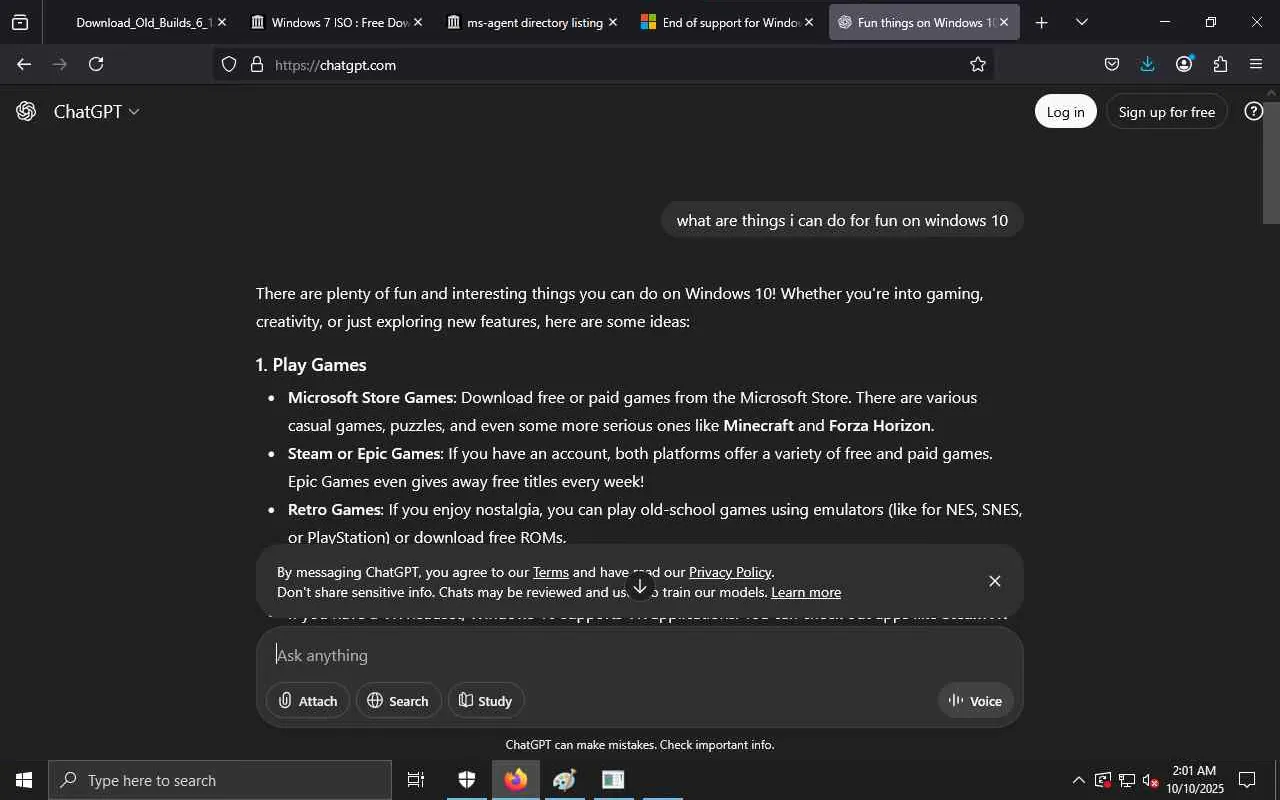Jump to bottom of chat with arrow
Viewport: 1280px width, 800px height.
(x=640, y=587)
